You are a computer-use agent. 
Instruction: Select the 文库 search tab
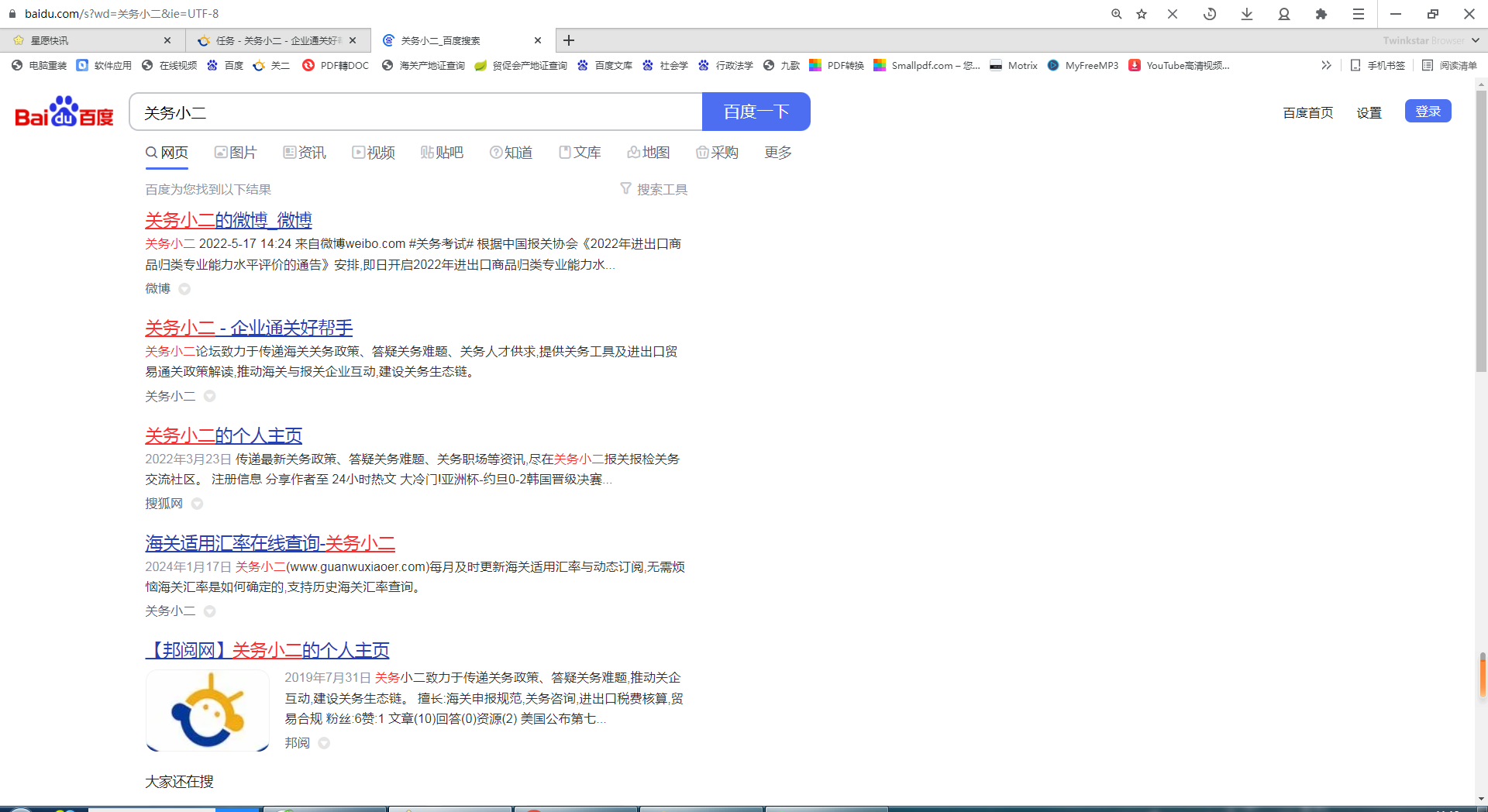tap(580, 153)
